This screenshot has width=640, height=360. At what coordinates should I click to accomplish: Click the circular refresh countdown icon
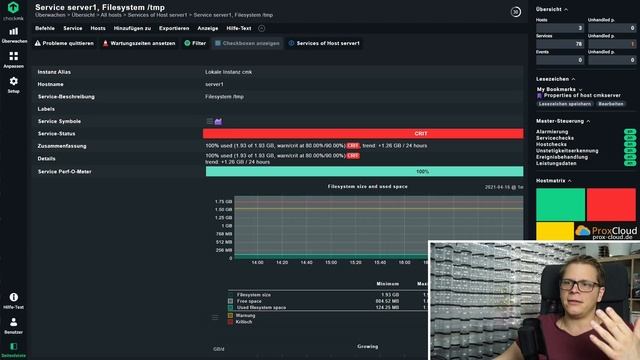point(516,12)
